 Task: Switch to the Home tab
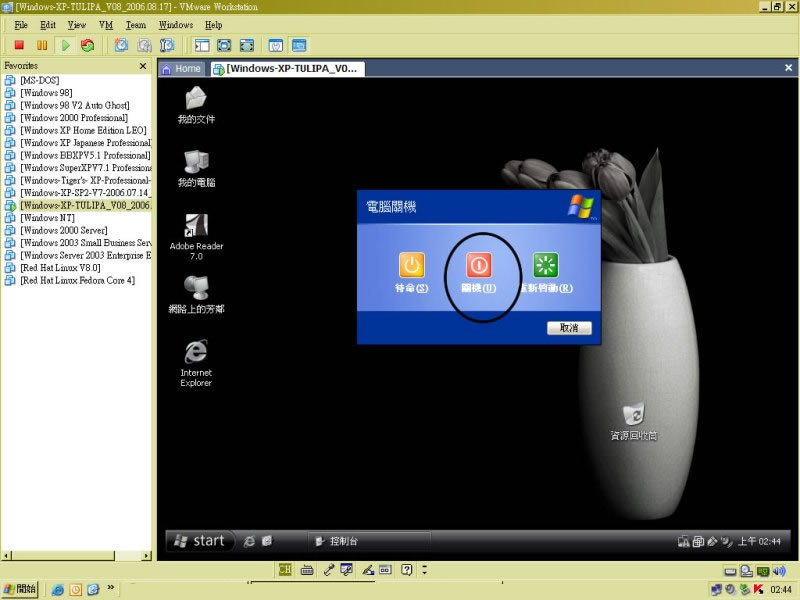(182, 69)
